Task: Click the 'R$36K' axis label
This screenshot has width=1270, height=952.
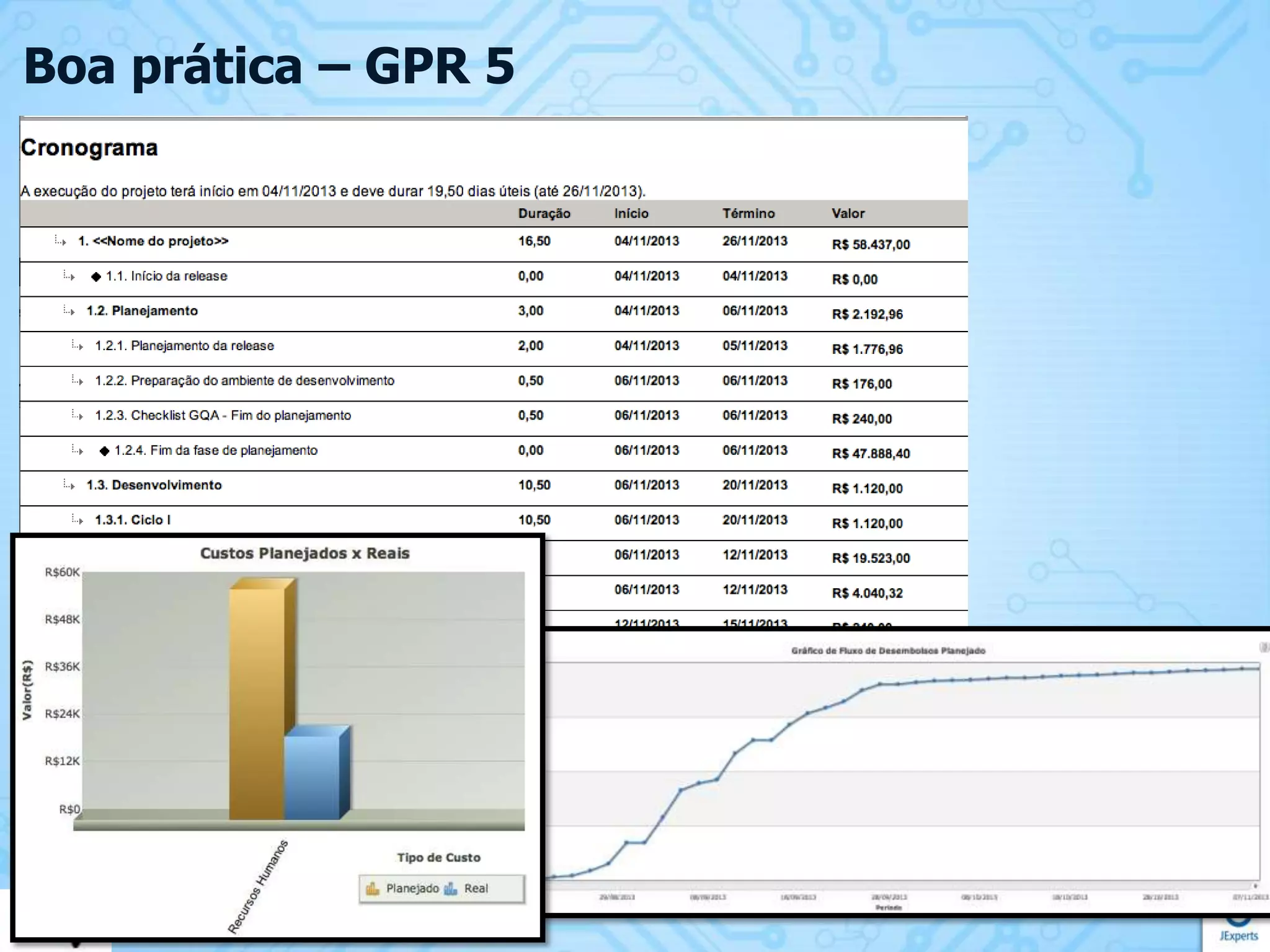Action: click(x=62, y=666)
